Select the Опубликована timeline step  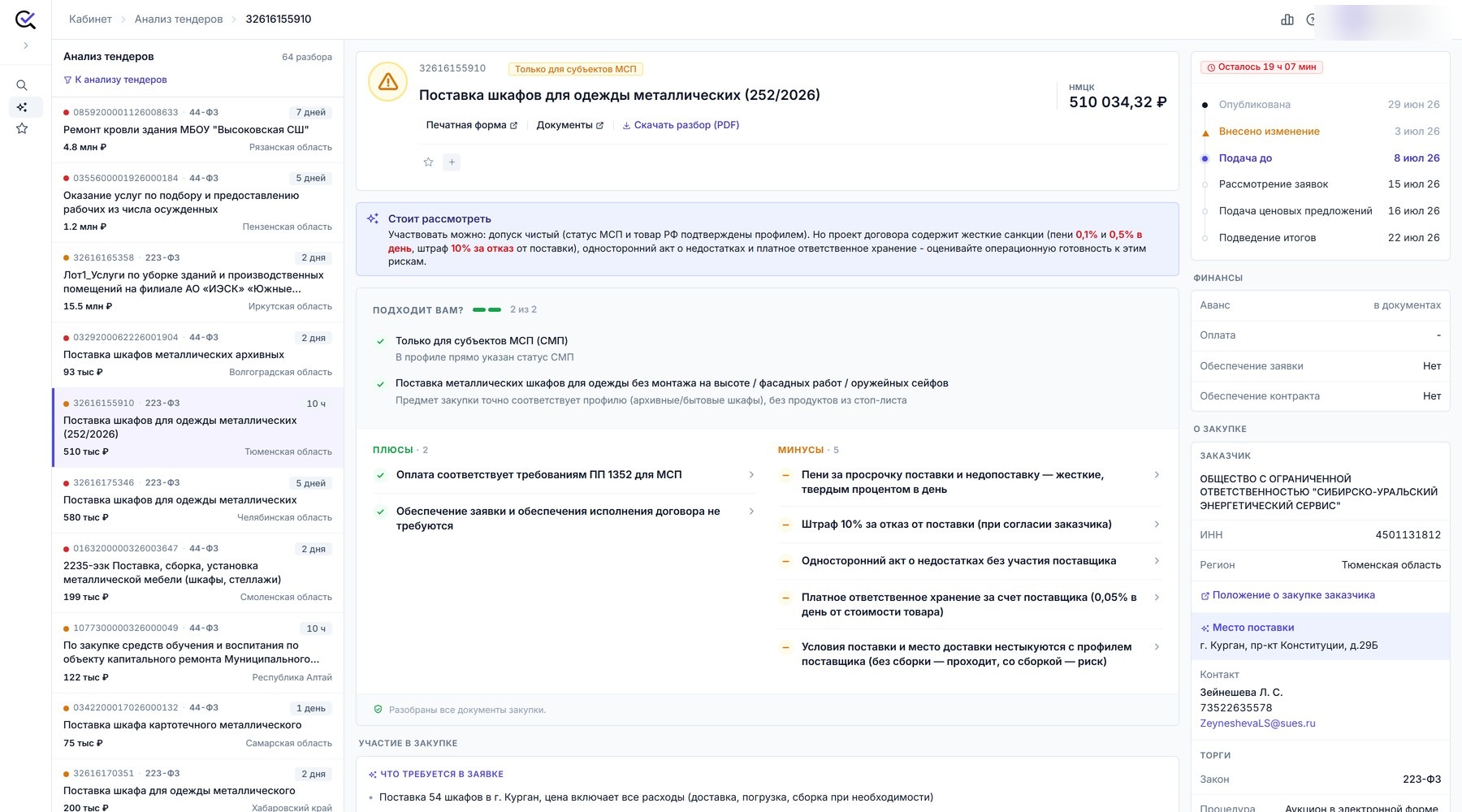[1321, 105]
